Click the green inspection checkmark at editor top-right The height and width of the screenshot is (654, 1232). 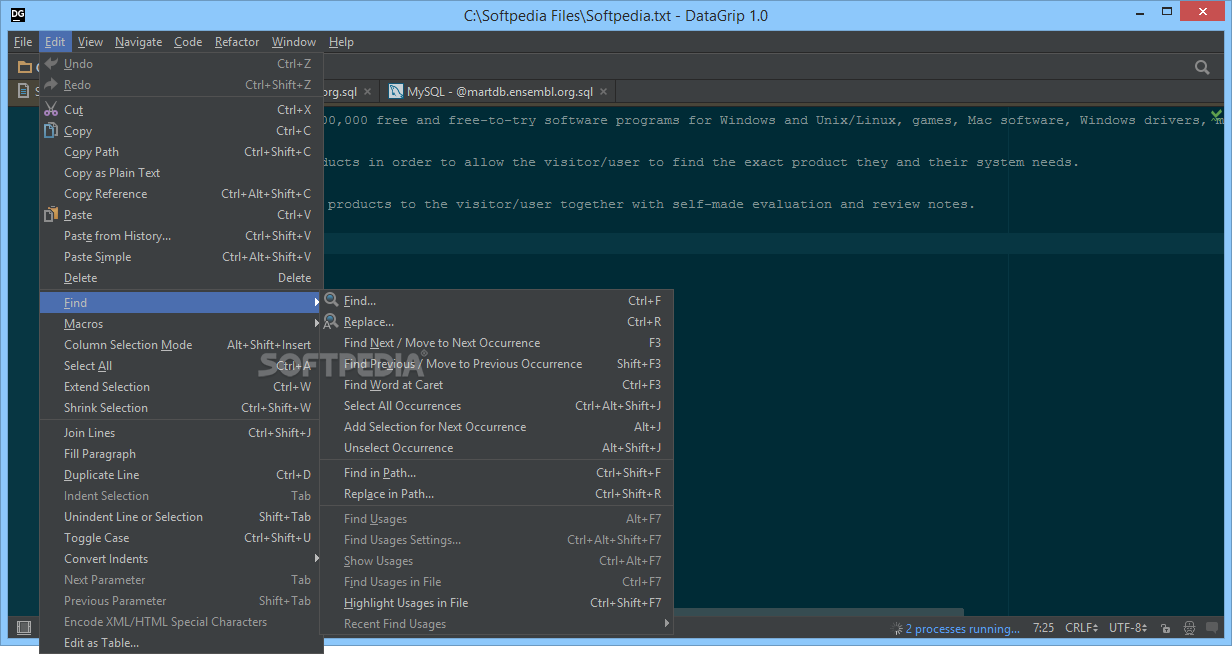coord(1216,116)
